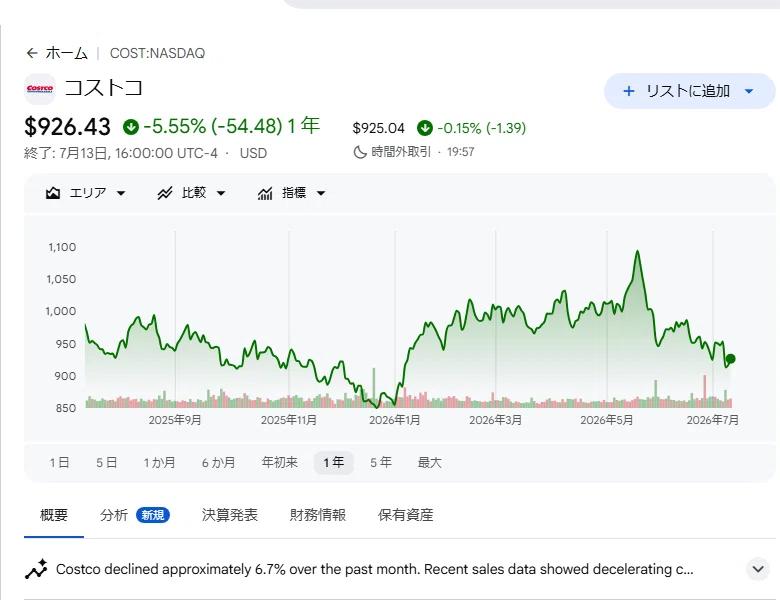Click the $926.43 price value
780x600 pixels.
67,126
